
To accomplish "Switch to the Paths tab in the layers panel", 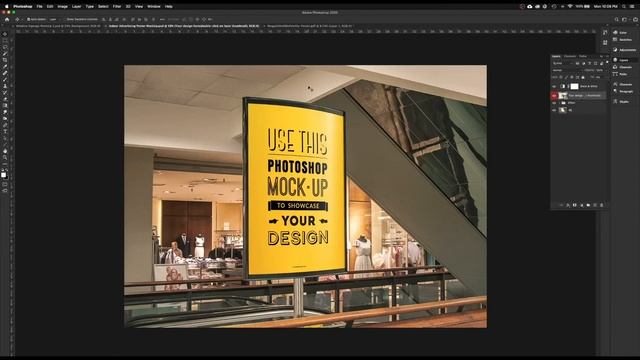I will [583, 56].
